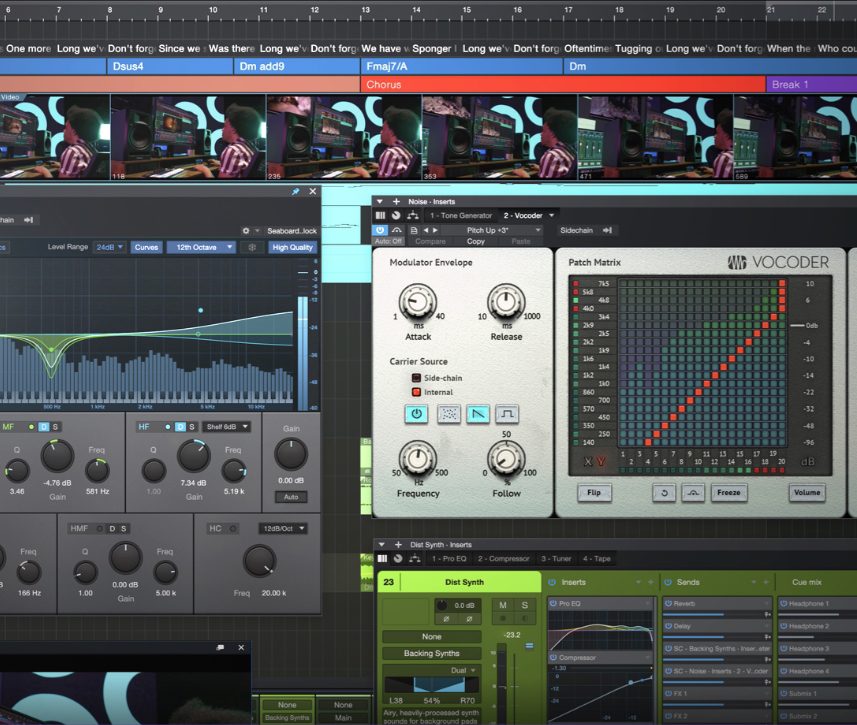Click the Patch Matrix reset icon
This screenshot has height=725, width=857.
point(664,493)
